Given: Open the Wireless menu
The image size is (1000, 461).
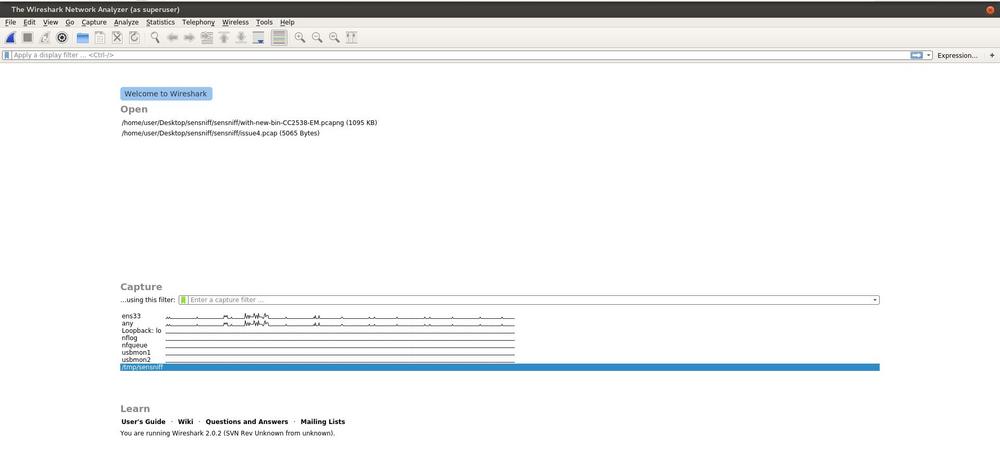Looking at the screenshot, I should (x=235, y=22).
